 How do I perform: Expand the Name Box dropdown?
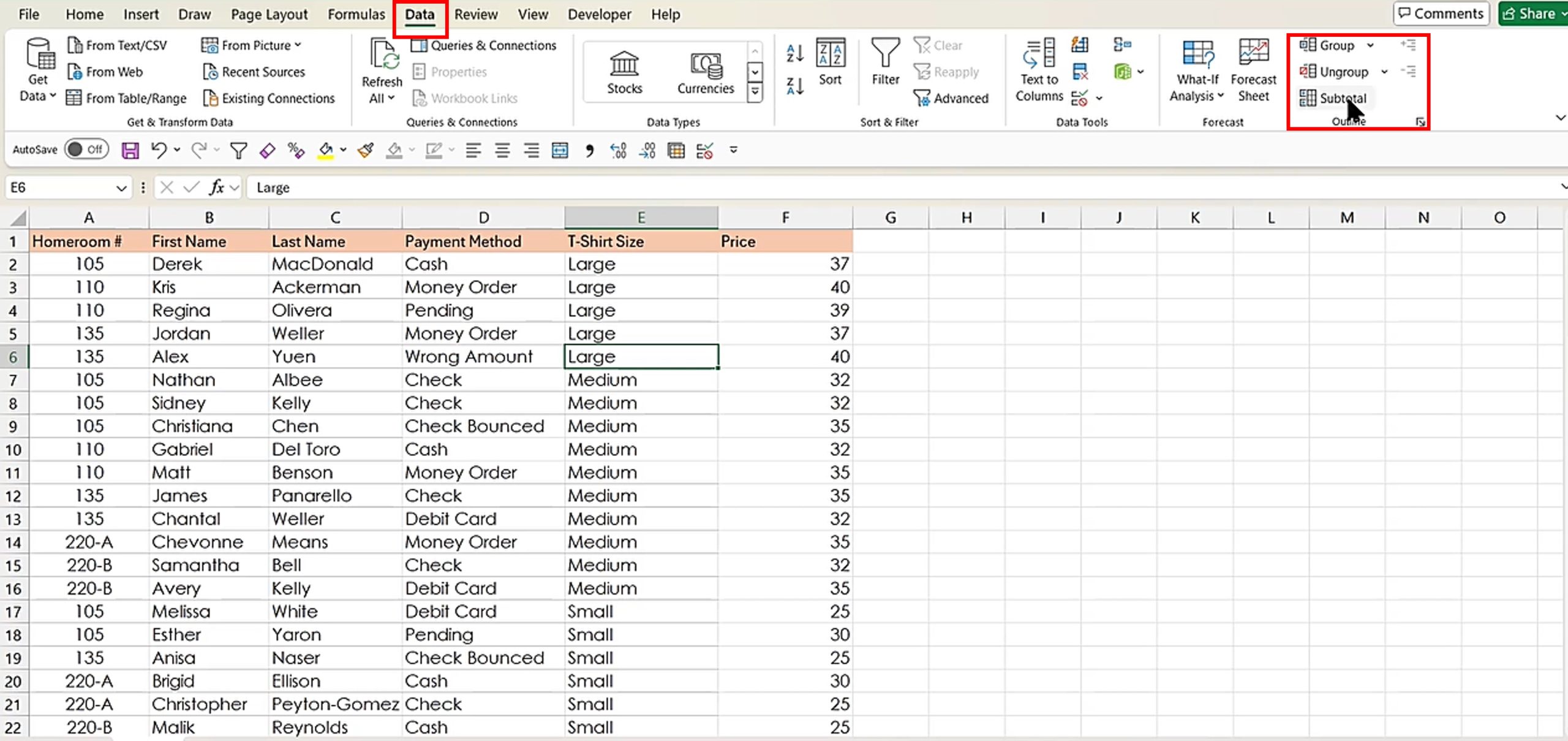[121, 188]
